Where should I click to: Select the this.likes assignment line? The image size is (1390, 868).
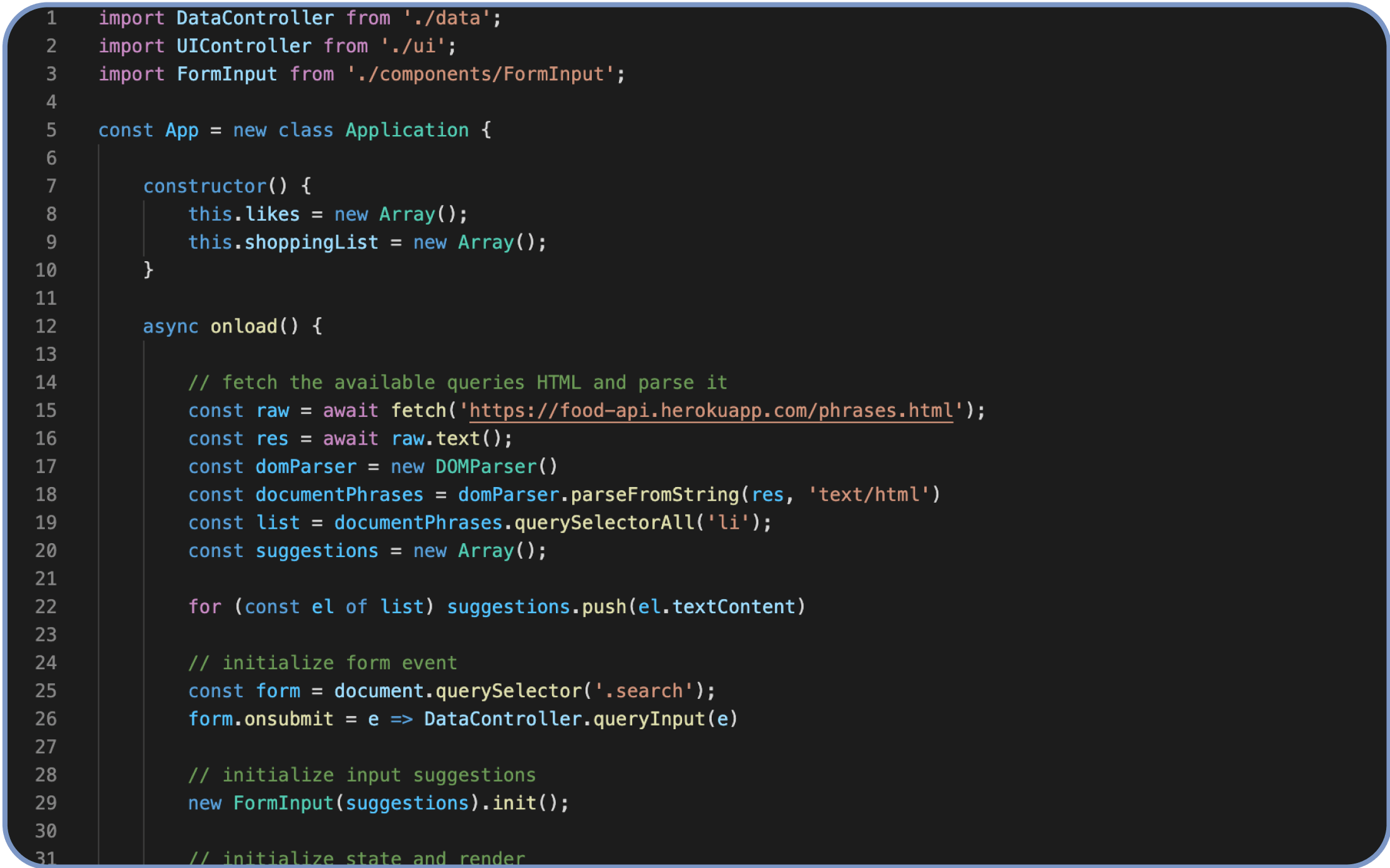point(328,214)
